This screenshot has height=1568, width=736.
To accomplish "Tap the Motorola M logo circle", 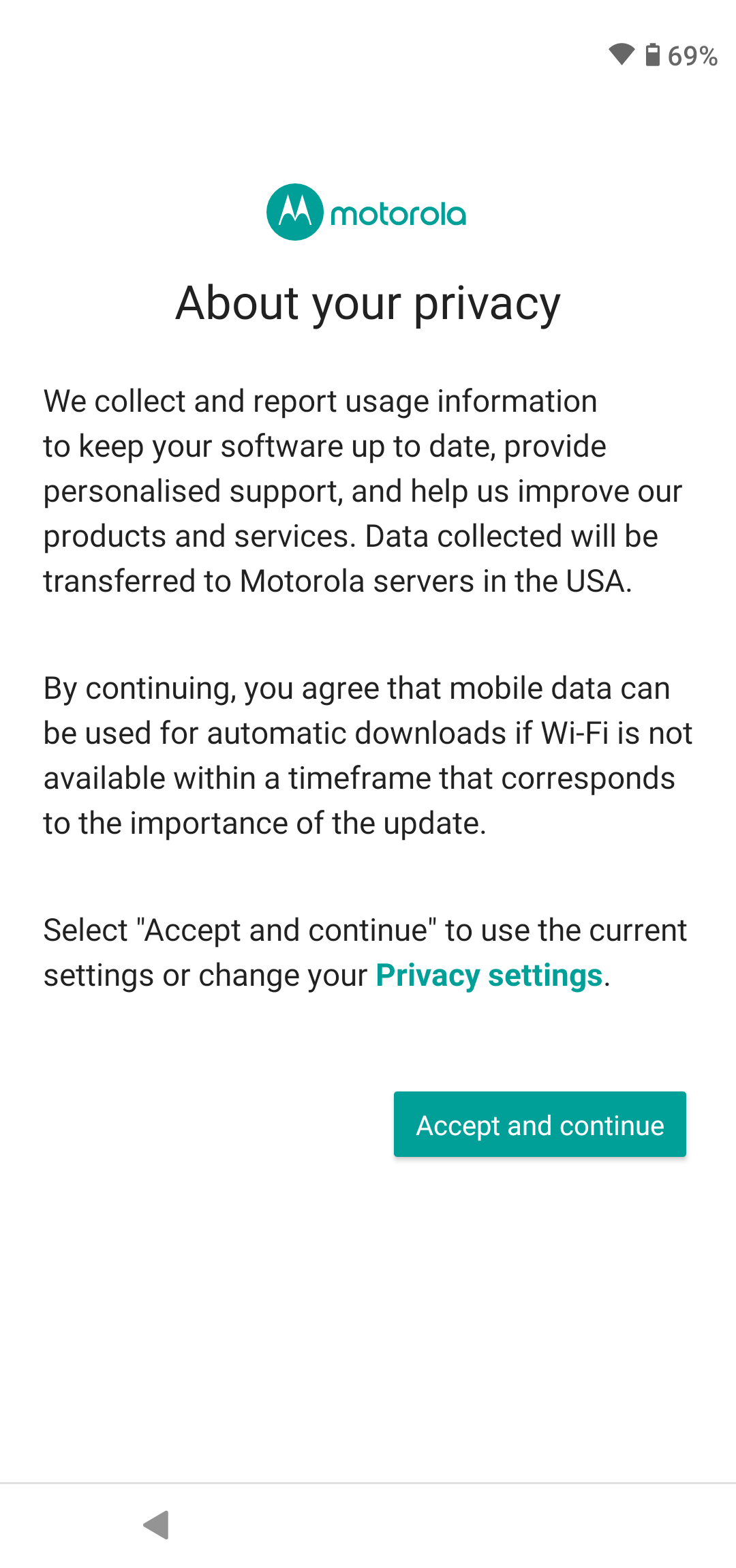I will point(294,212).
